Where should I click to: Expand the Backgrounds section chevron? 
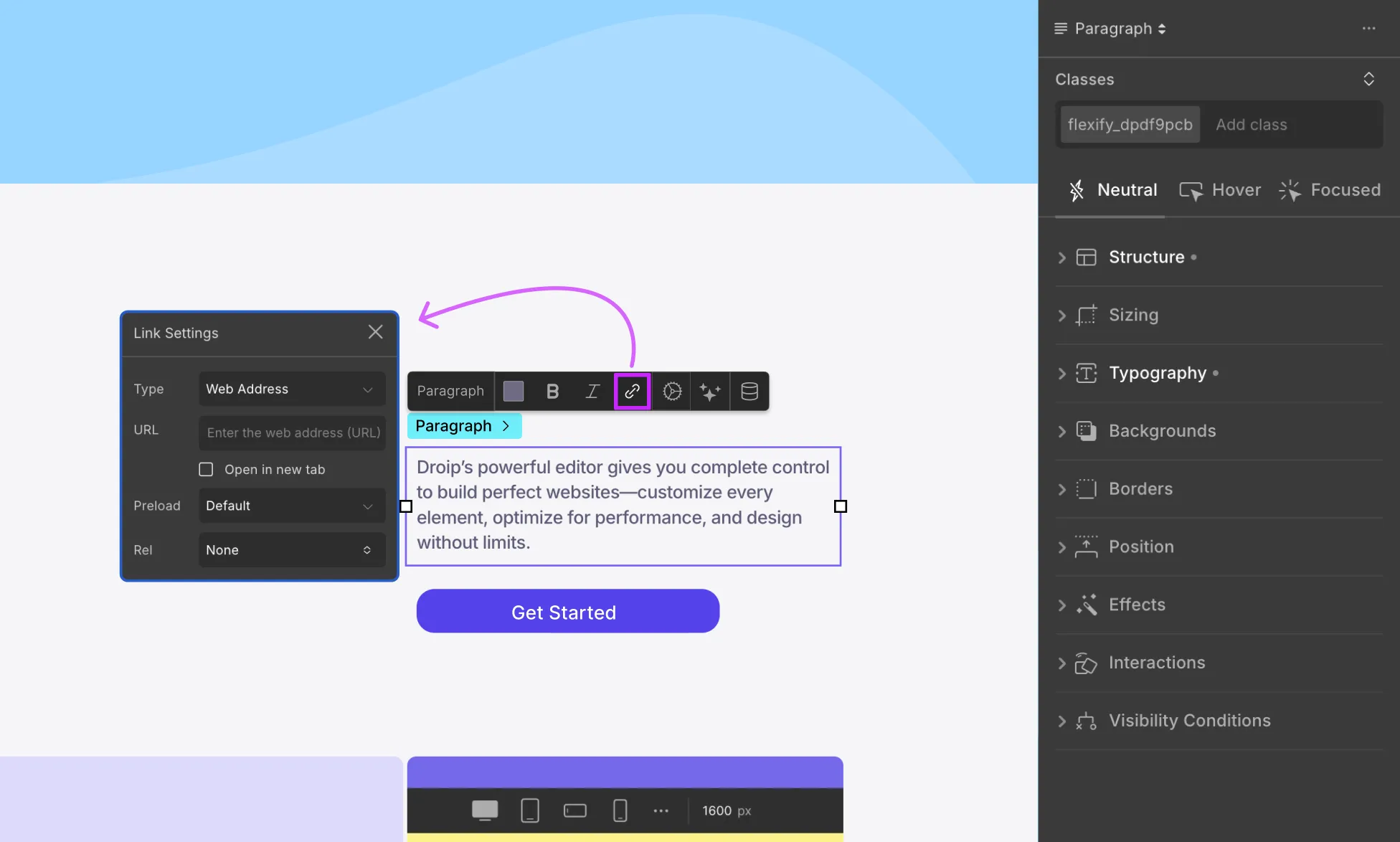pyautogui.click(x=1062, y=431)
